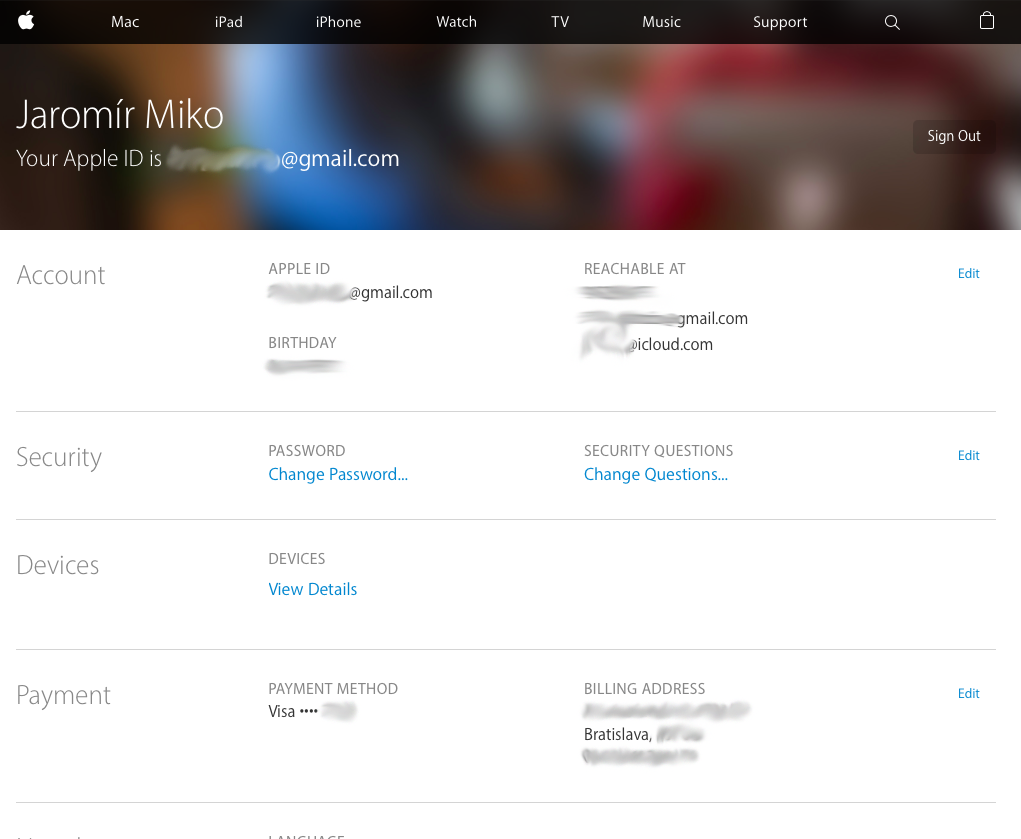Open Change Password

[x=338, y=474]
